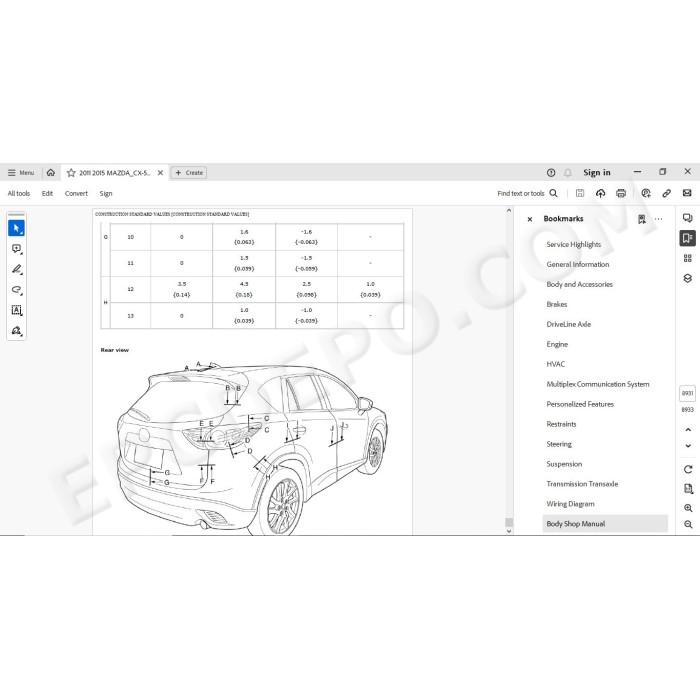Open the Brakes bookmark

(x=557, y=304)
